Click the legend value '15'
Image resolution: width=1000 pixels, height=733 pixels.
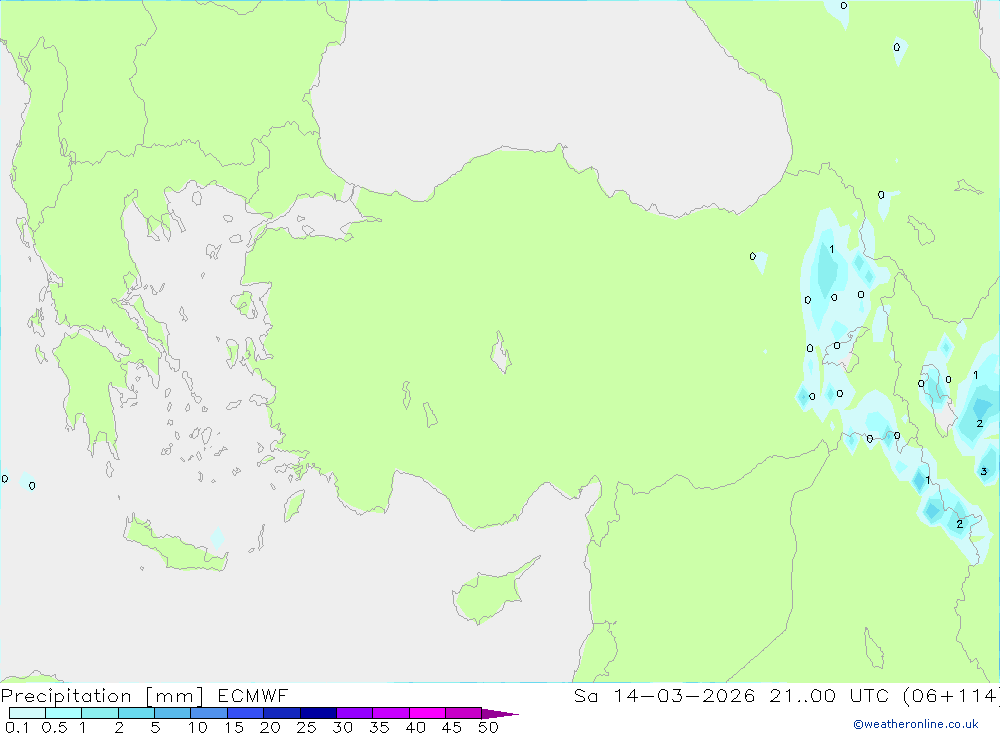point(234,727)
